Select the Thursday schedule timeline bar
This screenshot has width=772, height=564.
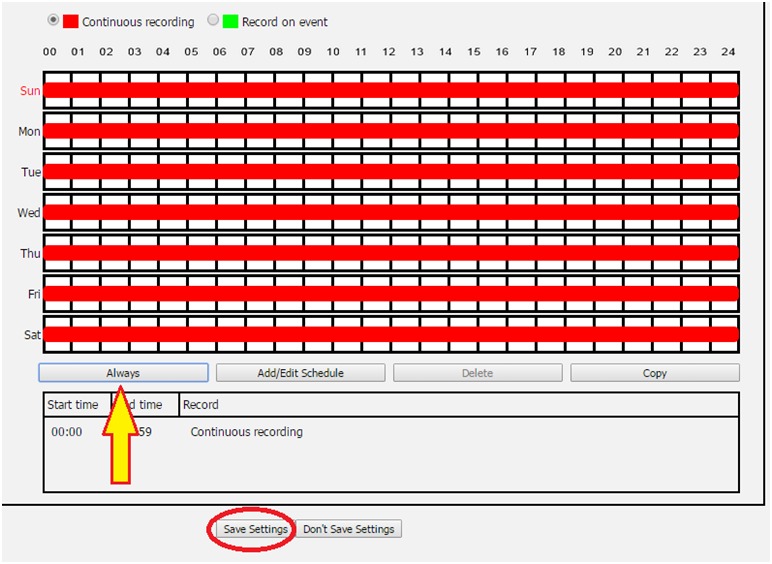tap(390, 253)
